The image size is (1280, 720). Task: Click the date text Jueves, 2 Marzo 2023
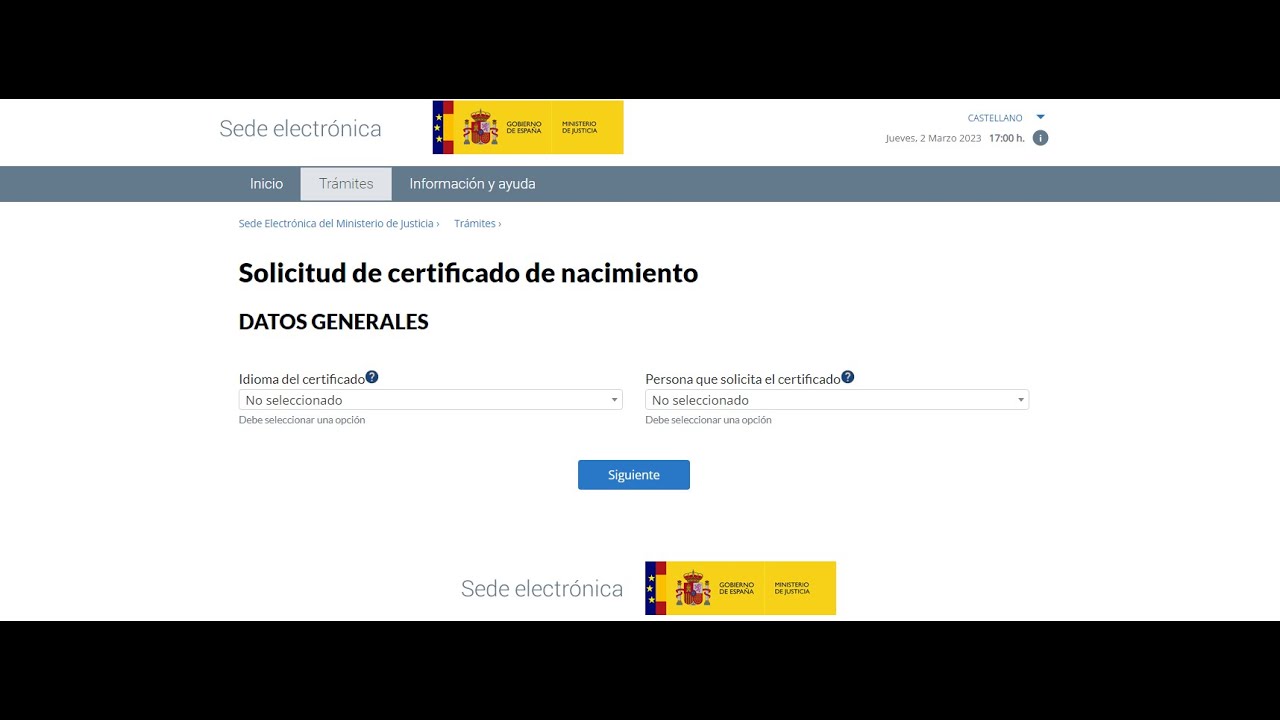[933, 138]
